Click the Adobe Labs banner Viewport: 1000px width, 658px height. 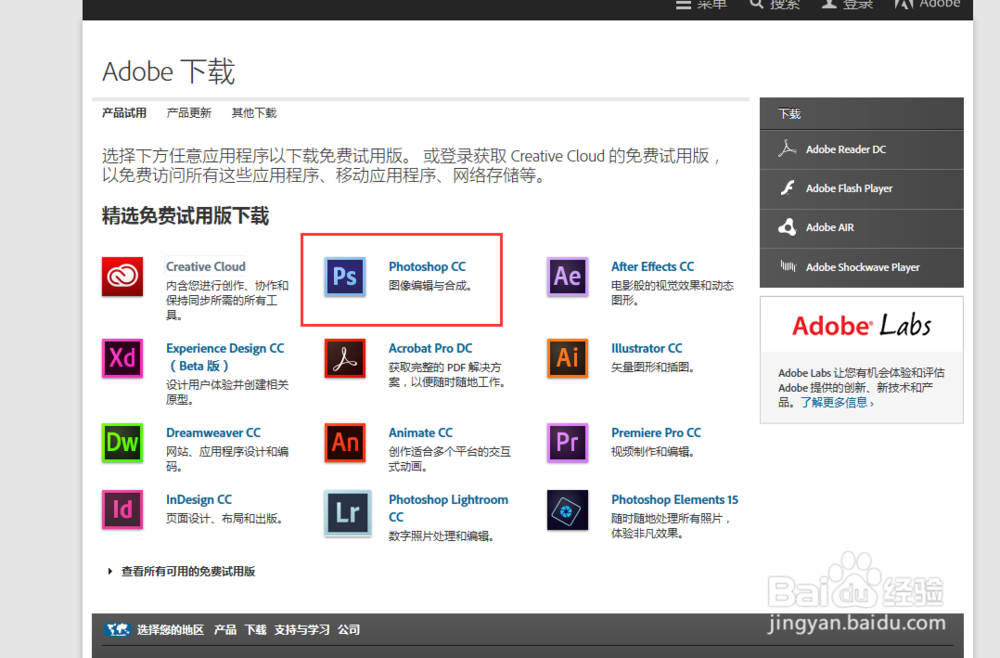coord(862,325)
